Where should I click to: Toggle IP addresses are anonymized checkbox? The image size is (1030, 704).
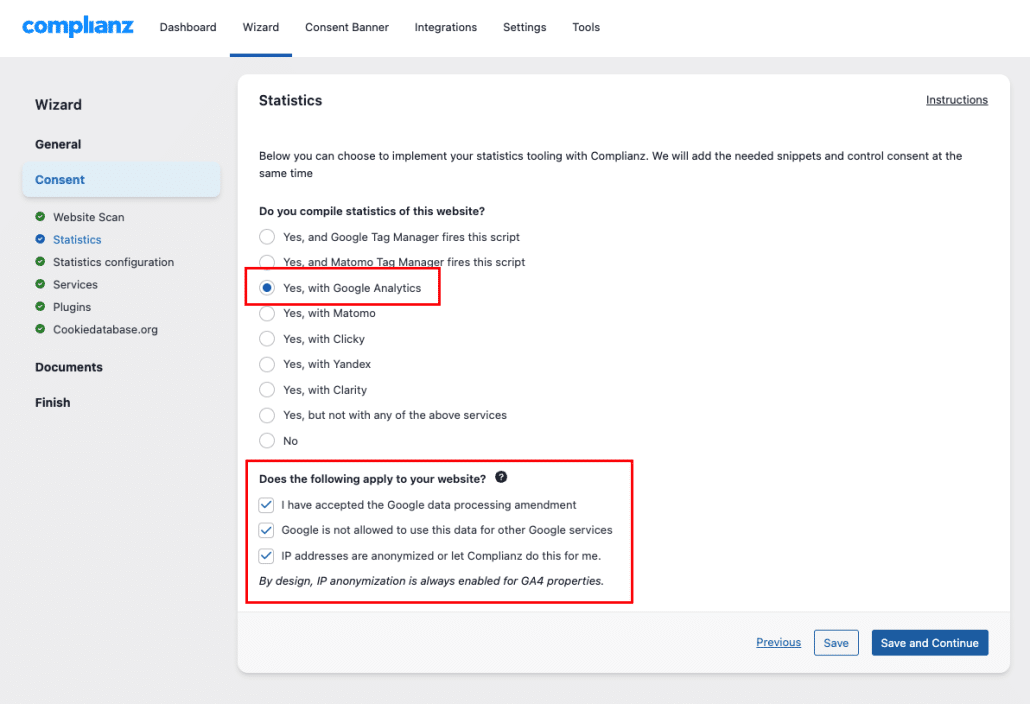pos(266,556)
